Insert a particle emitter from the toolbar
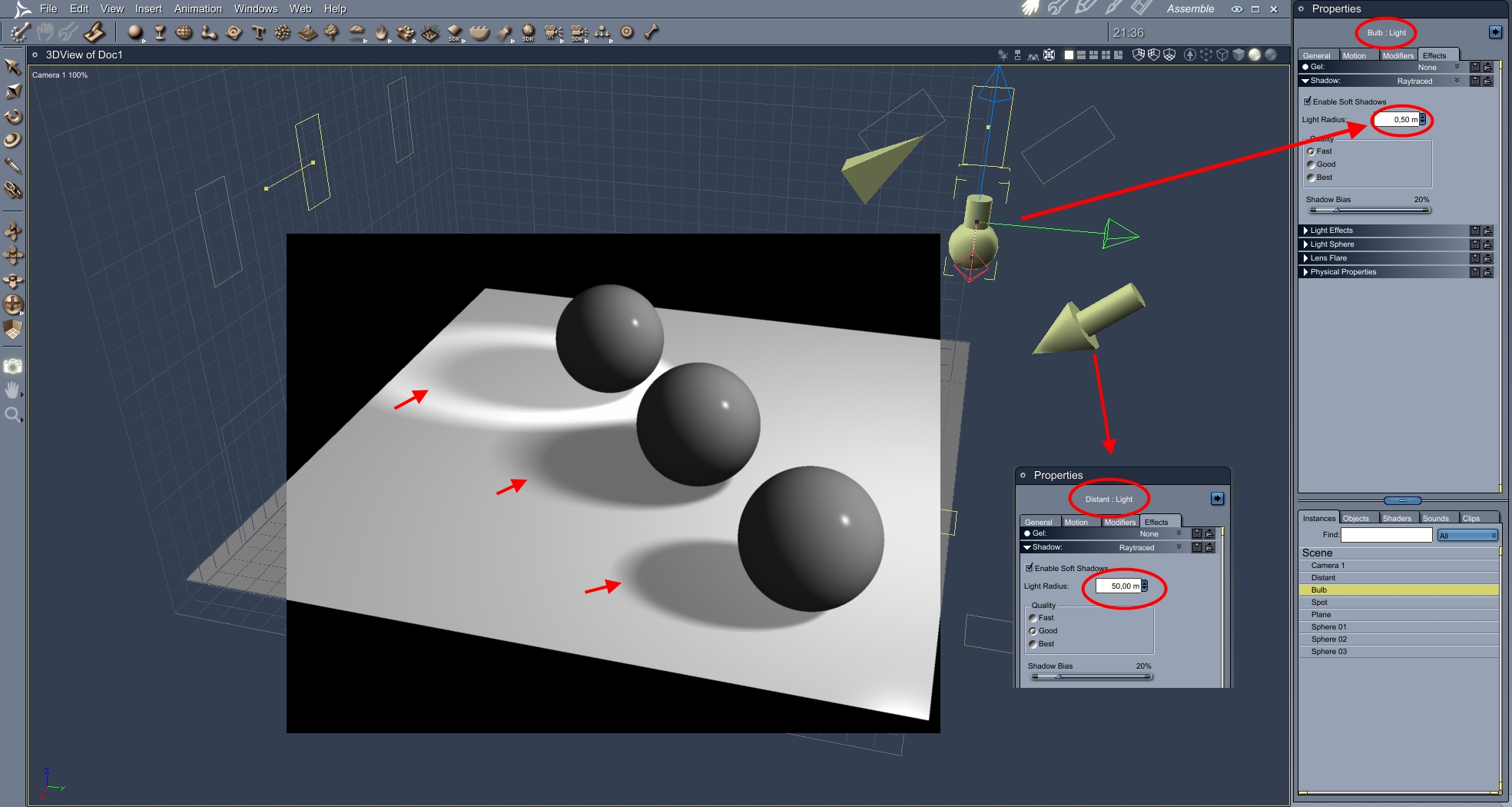1512x807 pixels. pos(283,32)
